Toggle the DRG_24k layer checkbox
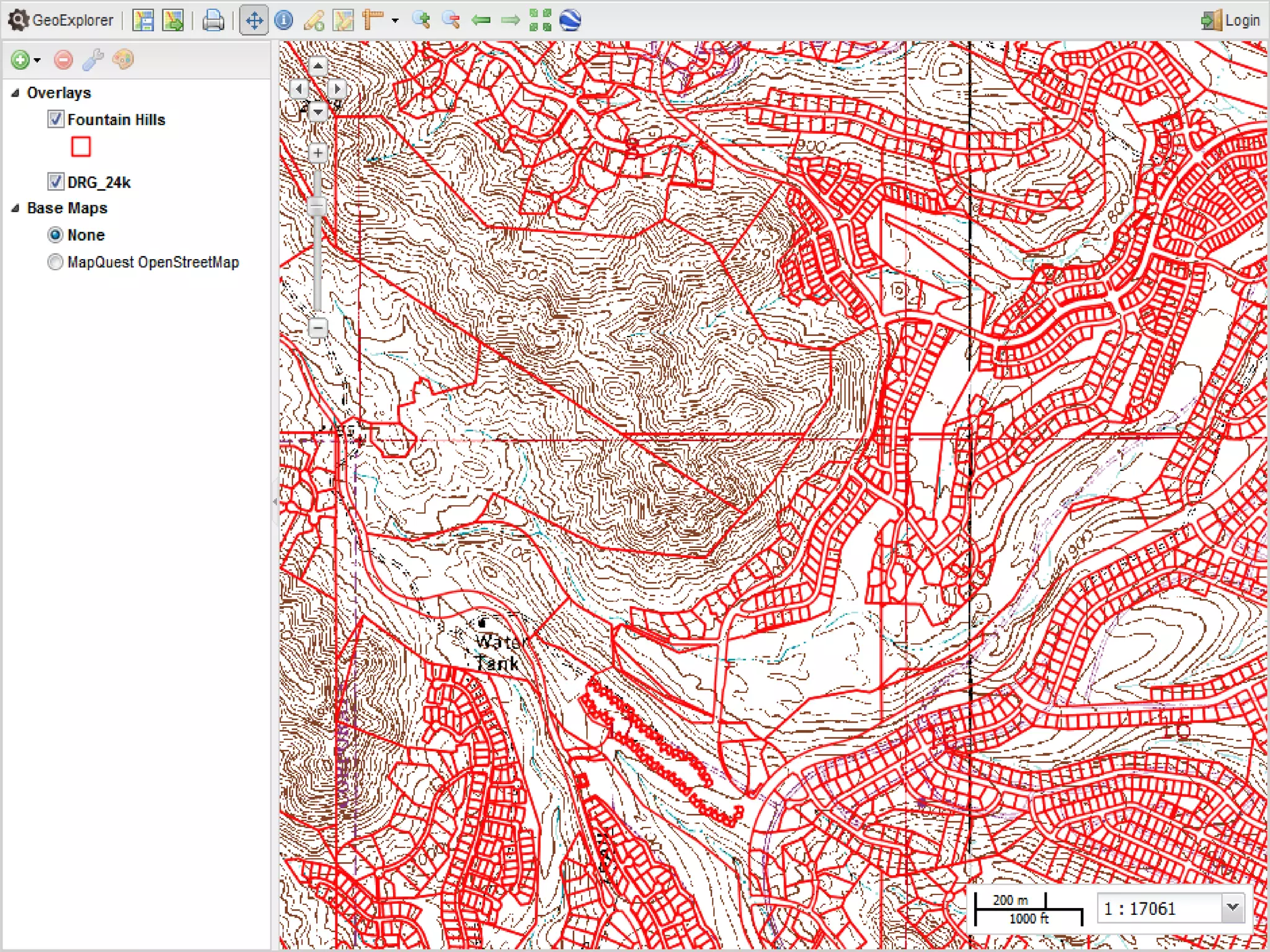1270x952 pixels. click(x=56, y=182)
